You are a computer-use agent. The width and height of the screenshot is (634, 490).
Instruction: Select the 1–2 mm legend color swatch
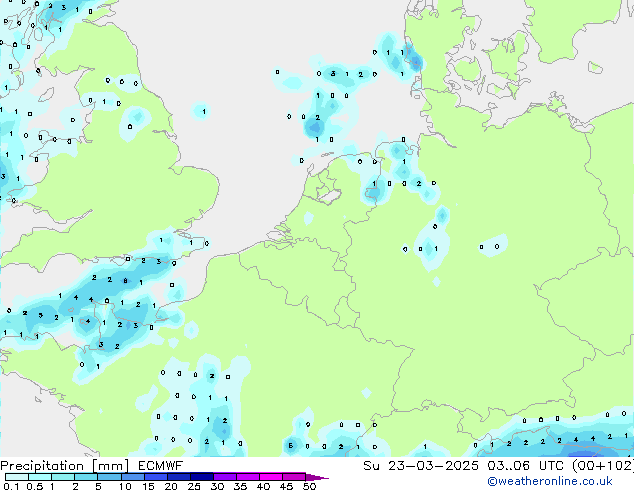63,477
